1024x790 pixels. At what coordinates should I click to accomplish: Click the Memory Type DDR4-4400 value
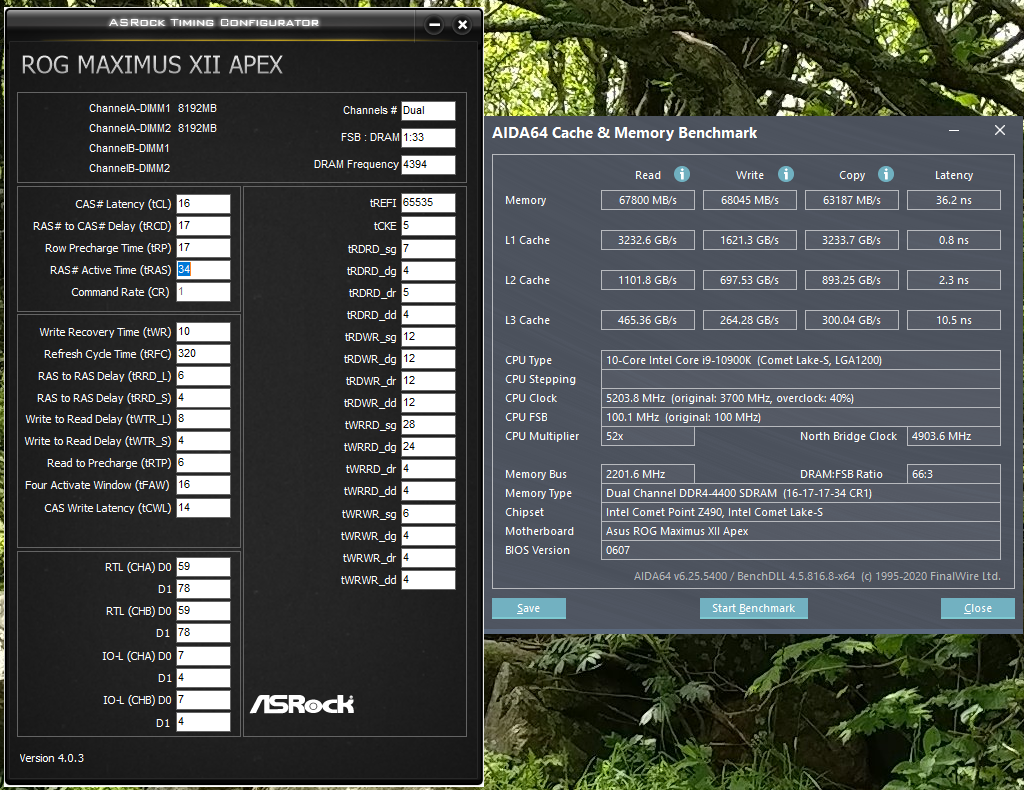[x=801, y=493]
